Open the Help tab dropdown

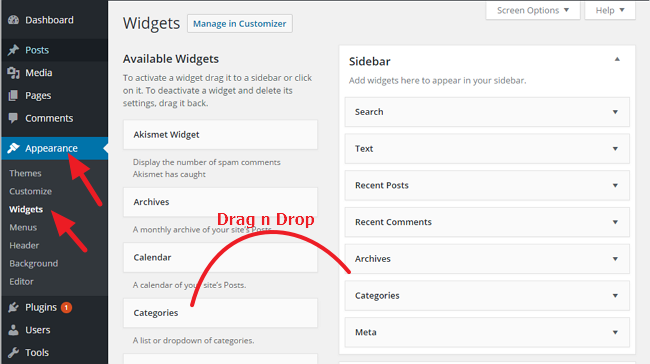point(610,10)
